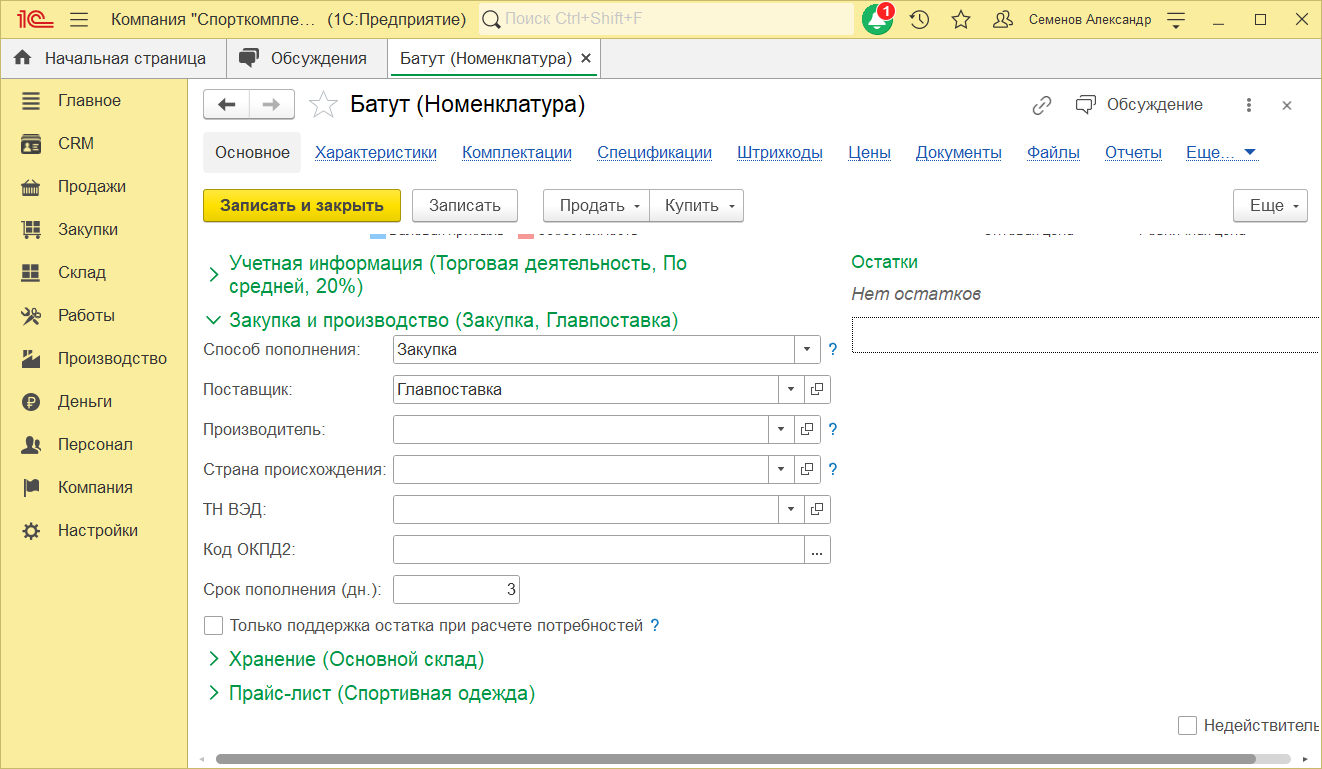The height and width of the screenshot is (769, 1322).
Task: Open the Способ пополнения dropdown
Action: 807,349
